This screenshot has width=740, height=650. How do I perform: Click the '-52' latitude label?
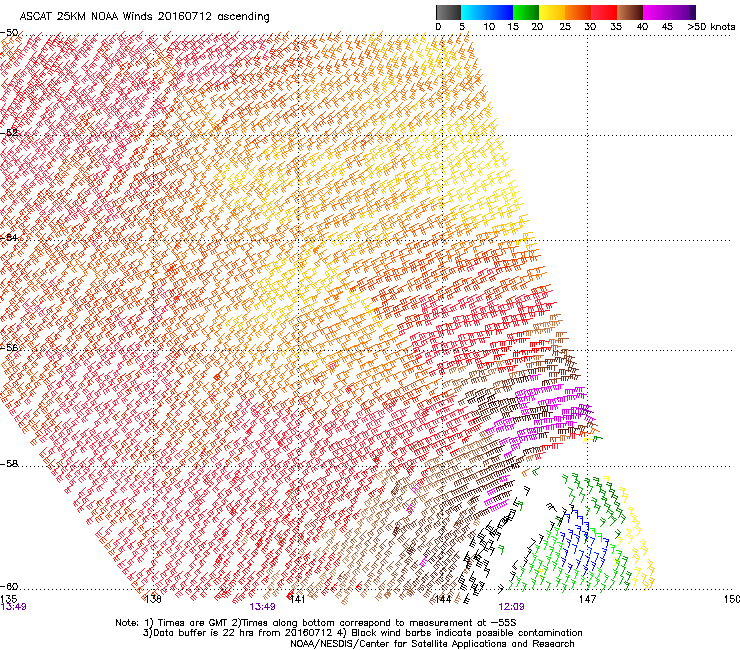click(9, 133)
